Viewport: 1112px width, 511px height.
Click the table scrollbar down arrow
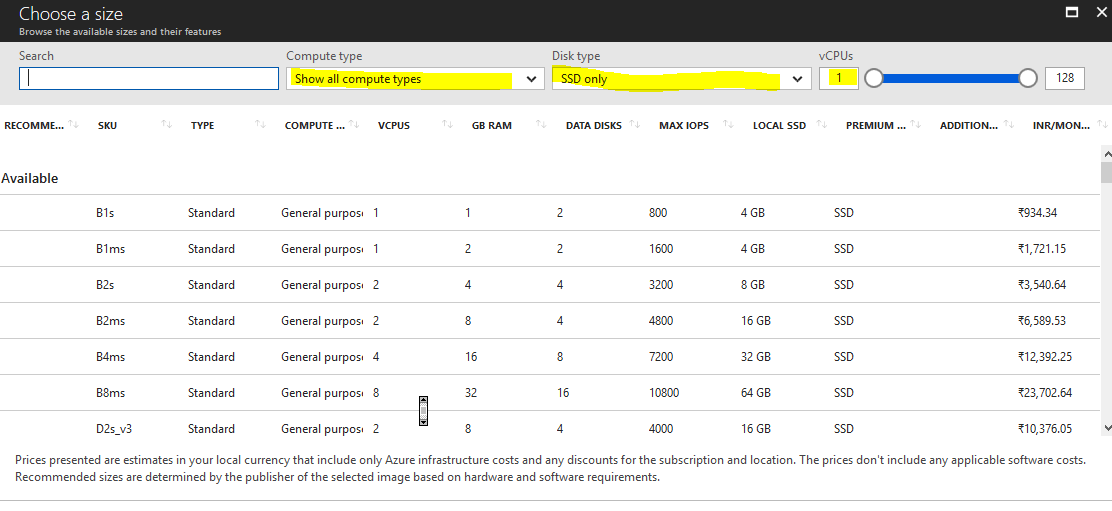click(x=1106, y=428)
